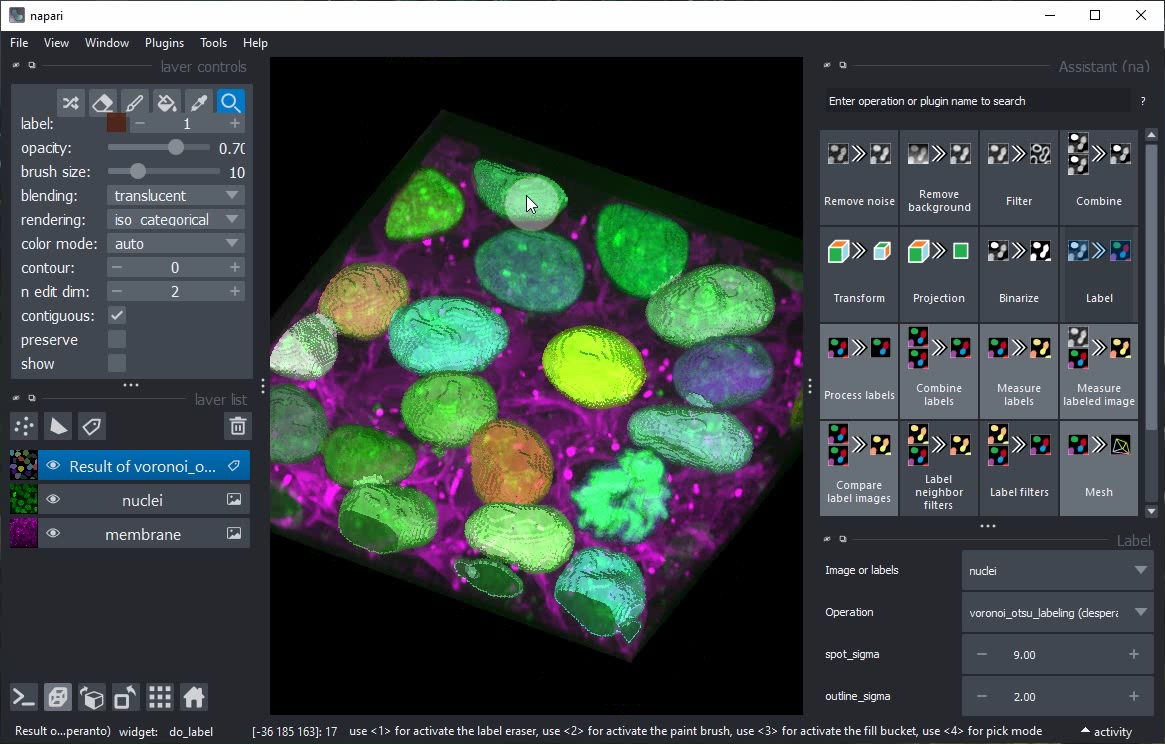The image size is (1165, 744).
Task: Choose the fill bucket tool
Action: click(x=167, y=103)
